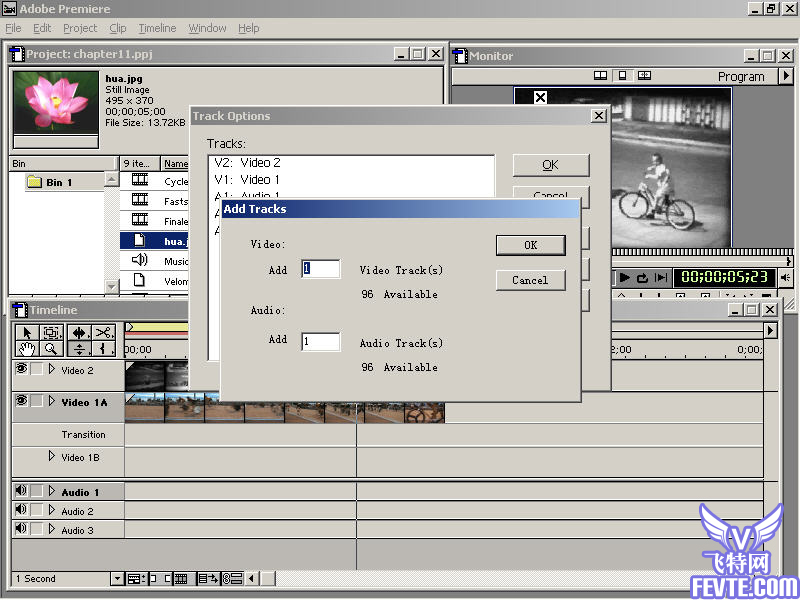The width and height of the screenshot is (800, 600).
Task: Click the Toggle Sync Mode icon
Action: (233, 579)
